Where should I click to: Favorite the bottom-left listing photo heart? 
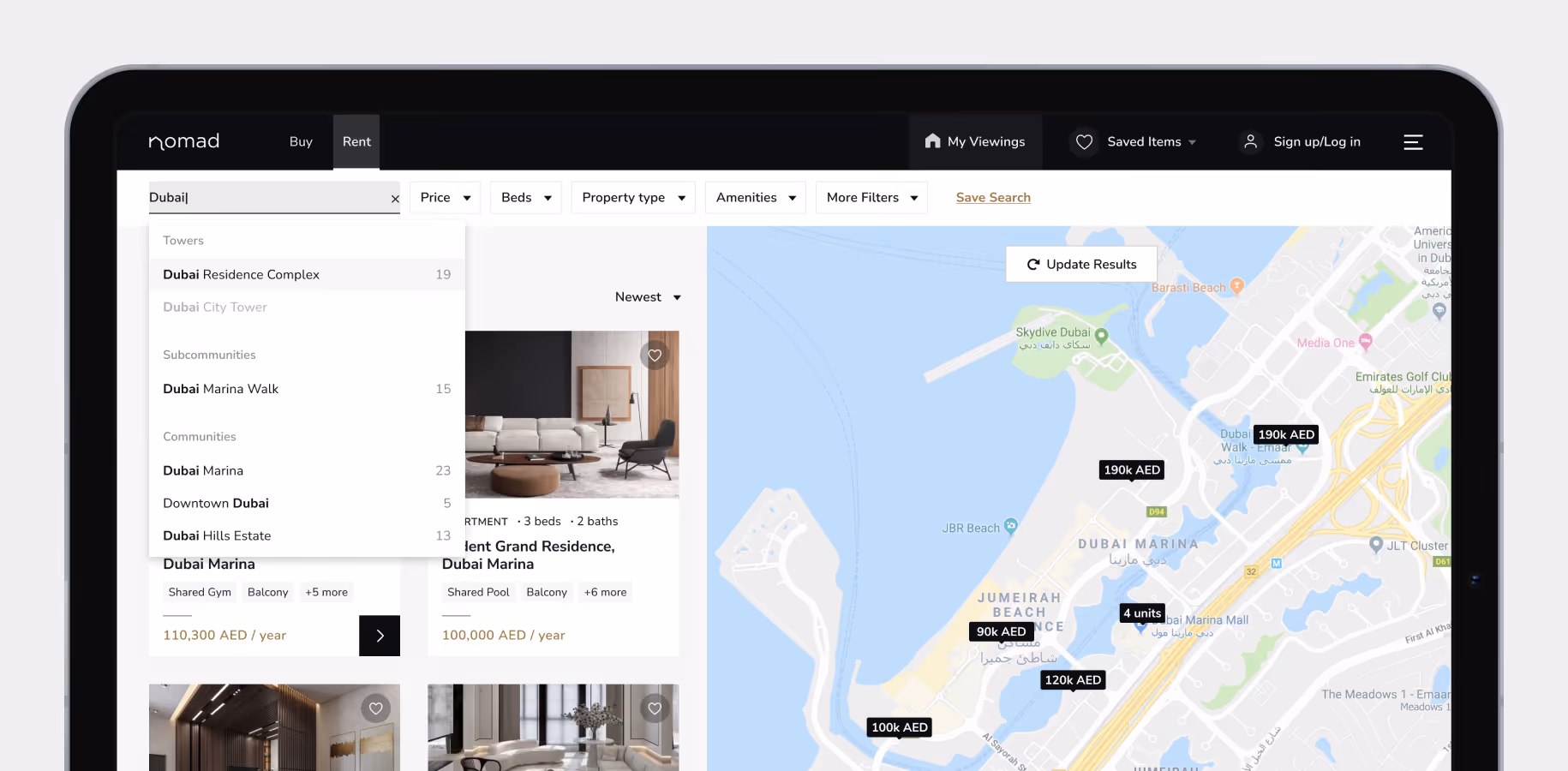pos(375,708)
